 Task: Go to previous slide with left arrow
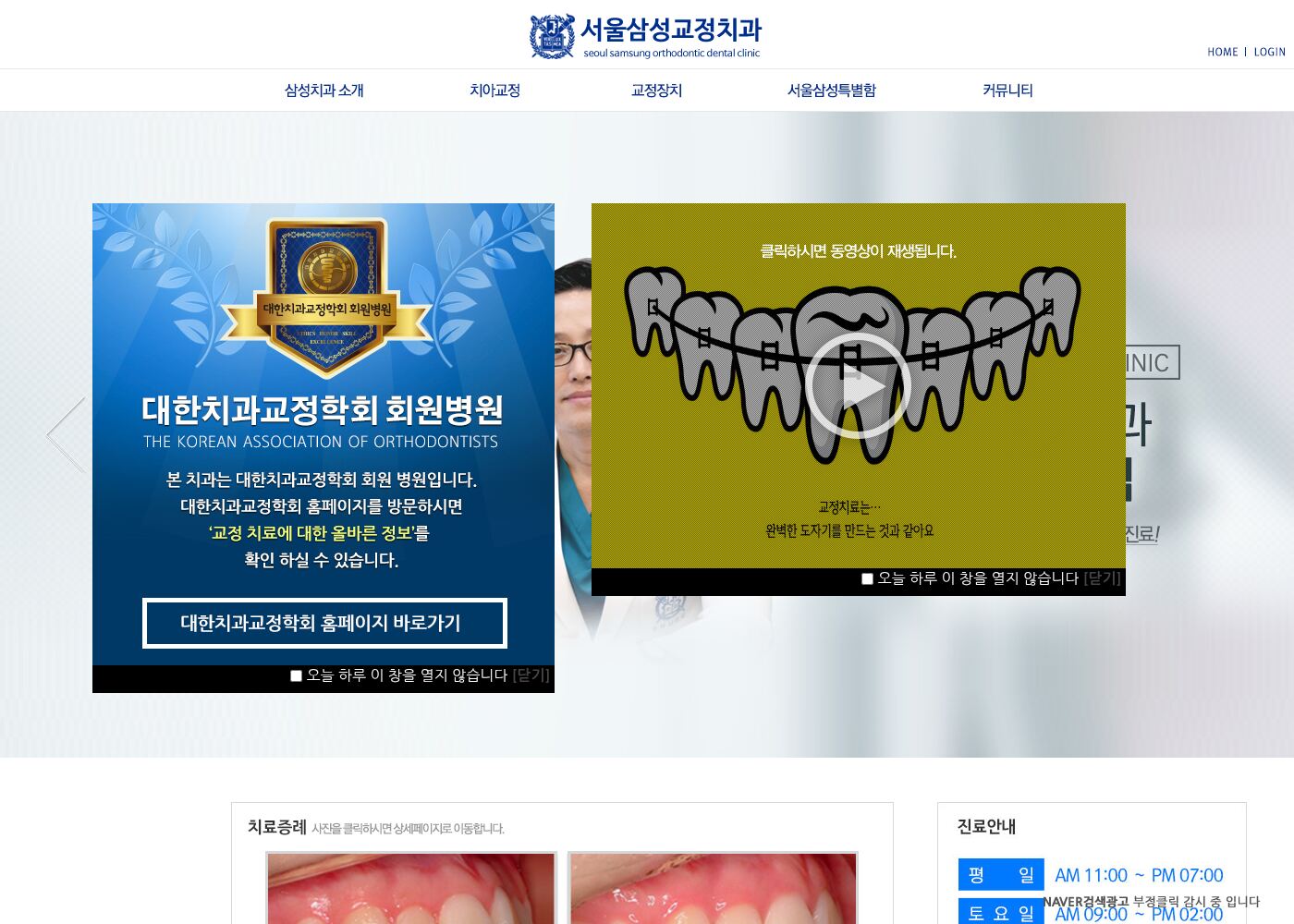point(66,435)
